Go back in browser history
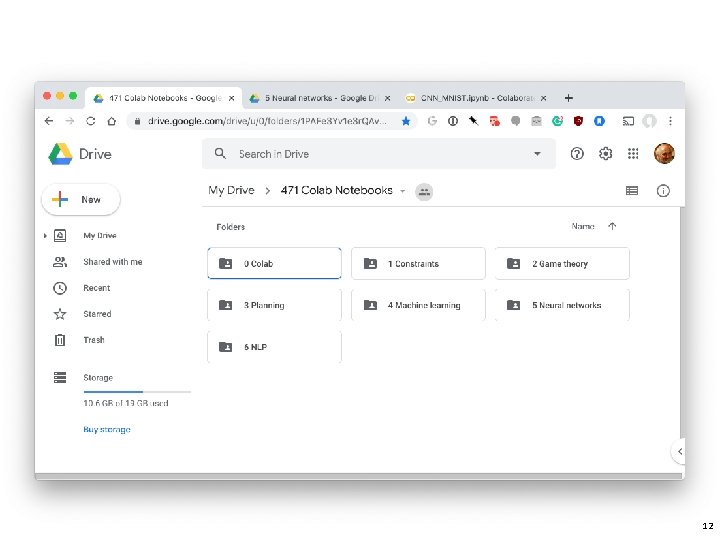 49,121
